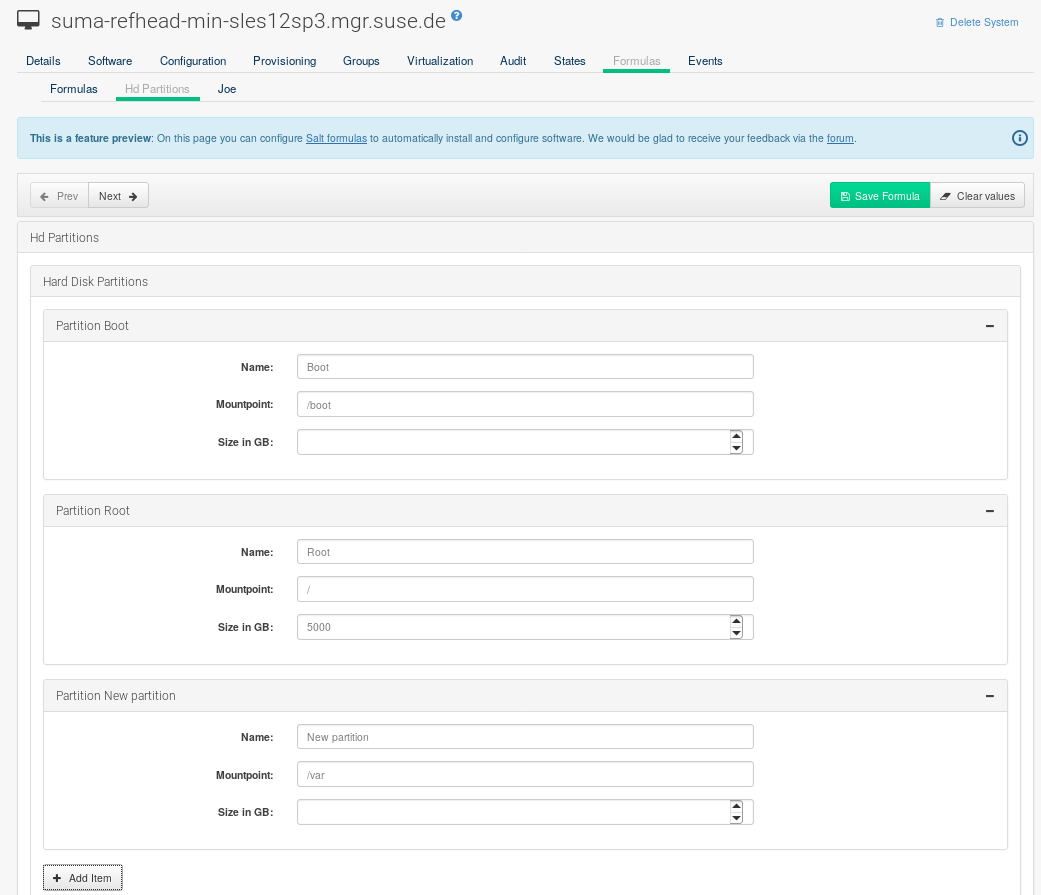This screenshot has width=1041, height=895.
Task: Open the forum link in the feature preview message
Action: tap(840, 138)
